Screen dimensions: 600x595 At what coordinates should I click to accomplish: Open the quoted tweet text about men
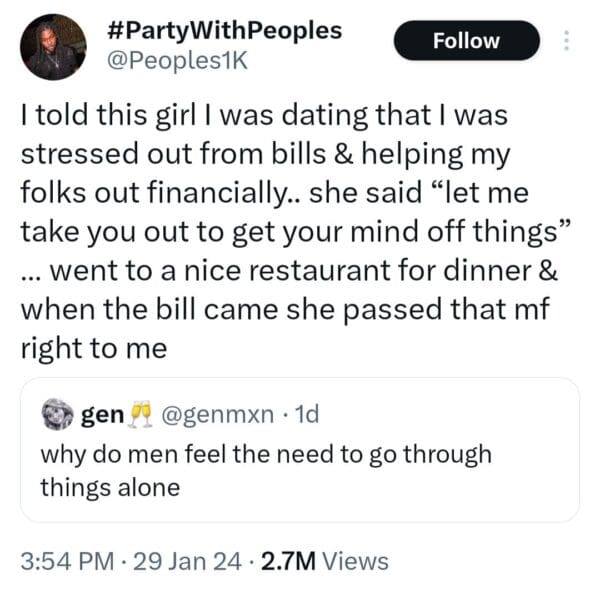(x=266, y=453)
